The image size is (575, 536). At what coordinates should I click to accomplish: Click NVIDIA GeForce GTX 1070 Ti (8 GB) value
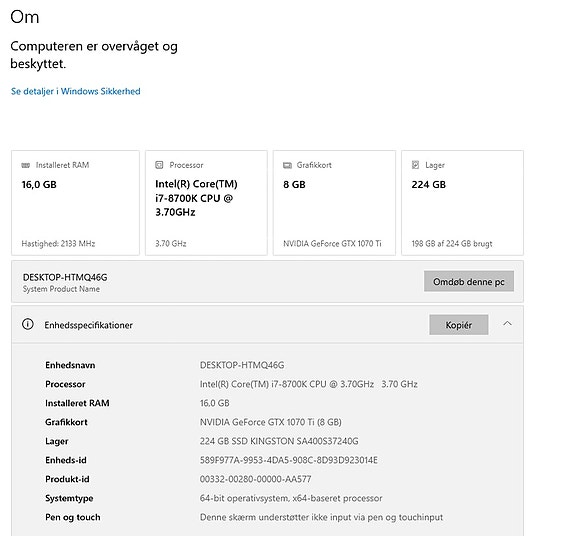click(271, 422)
